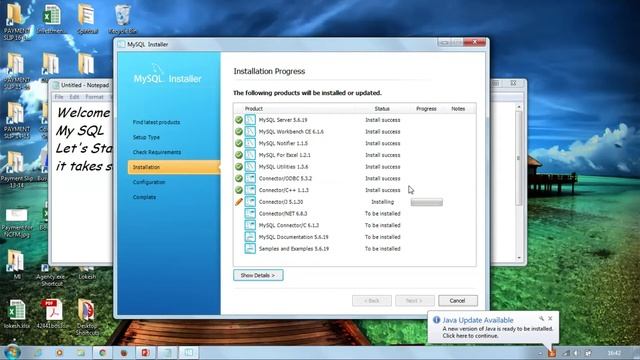Click the Connector/J installing progress bar
The width and height of the screenshot is (640, 360).
pyautogui.click(x=427, y=202)
